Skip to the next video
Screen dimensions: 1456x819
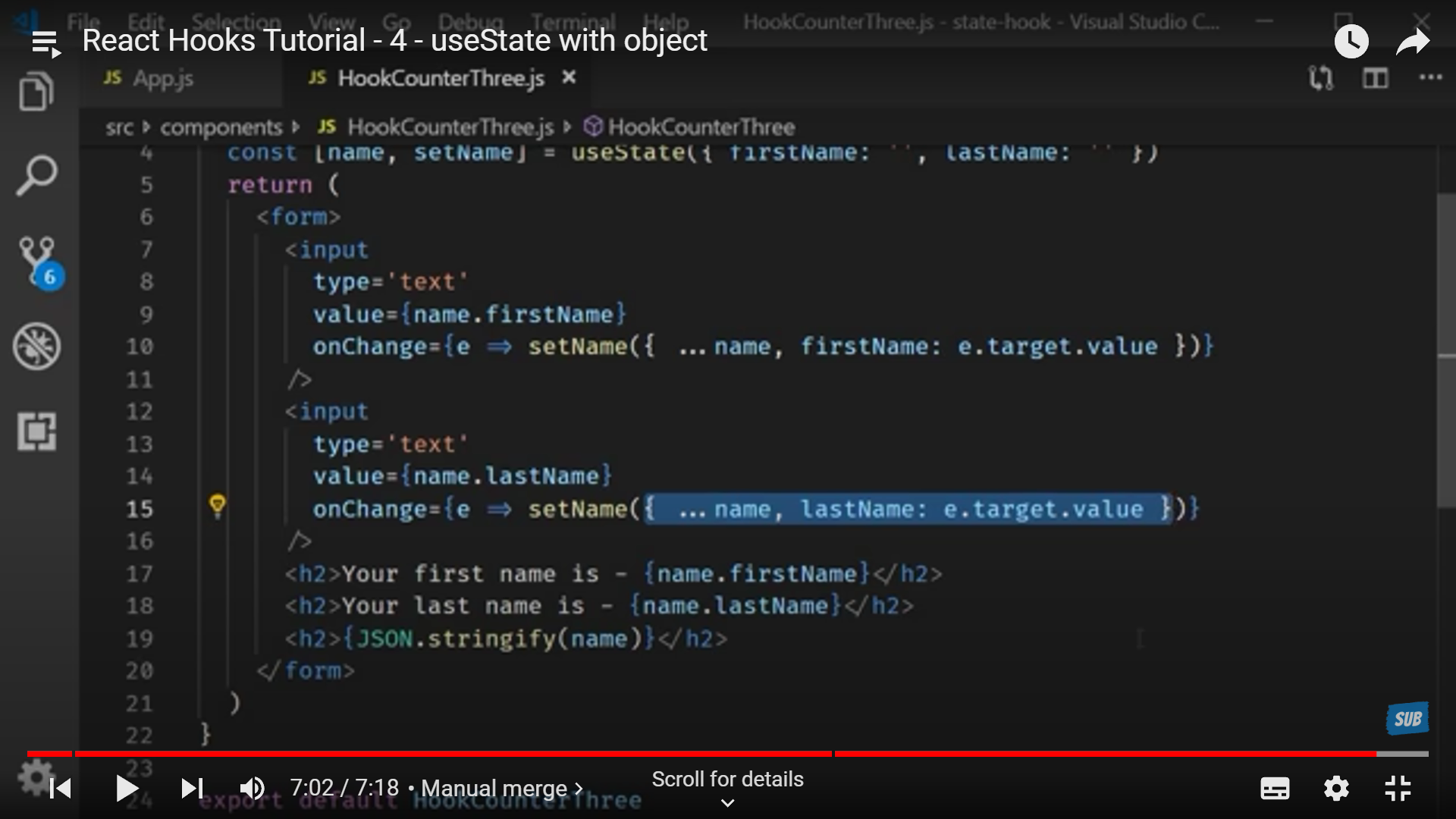point(192,789)
